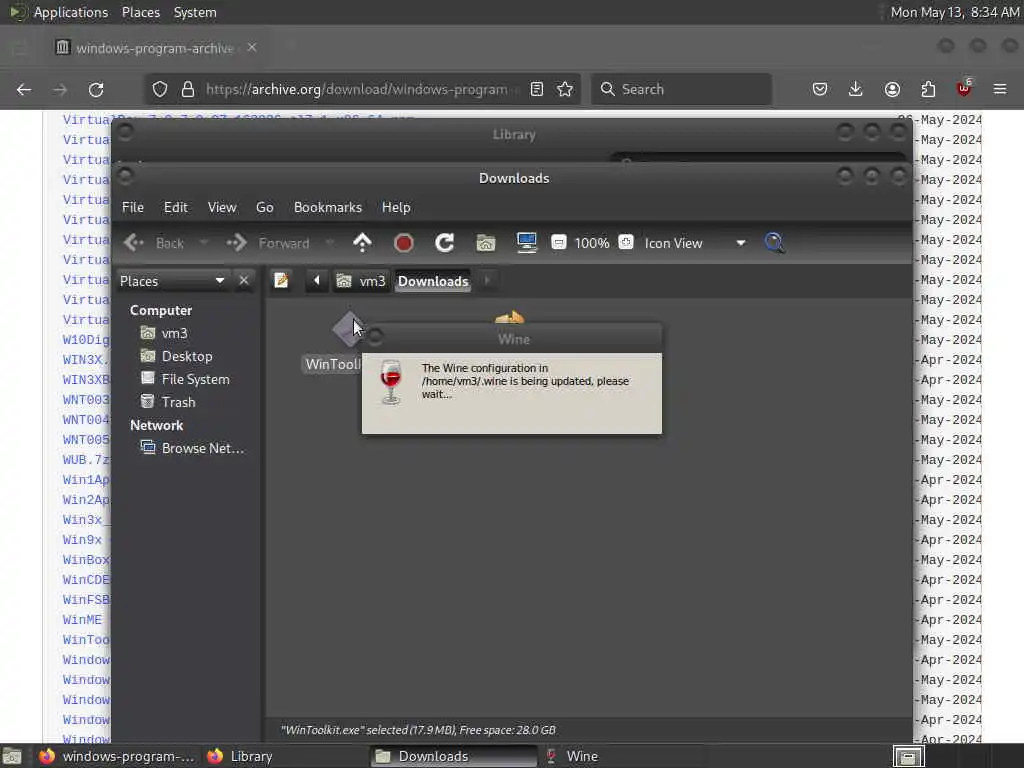Save page to Pocket
This screenshot has width=1024, height=768.
tap(820, 89)
